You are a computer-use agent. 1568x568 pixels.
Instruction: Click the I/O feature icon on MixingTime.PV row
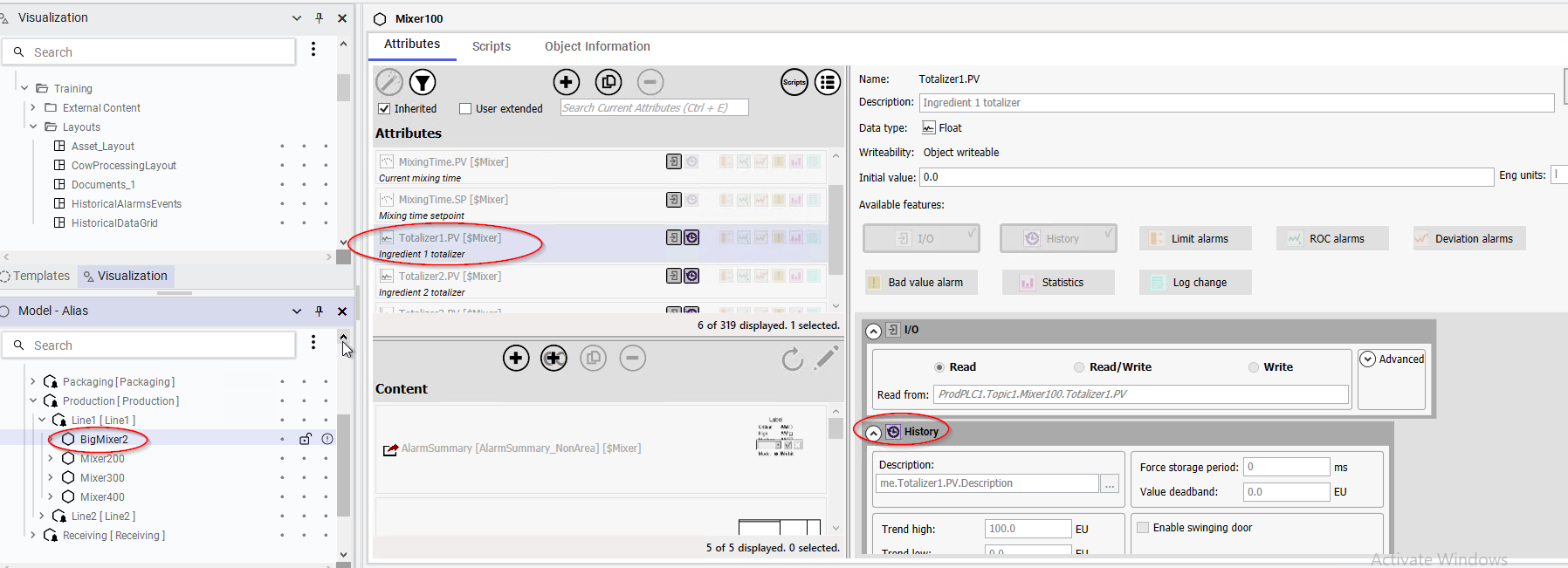click(x=674, y=161)
